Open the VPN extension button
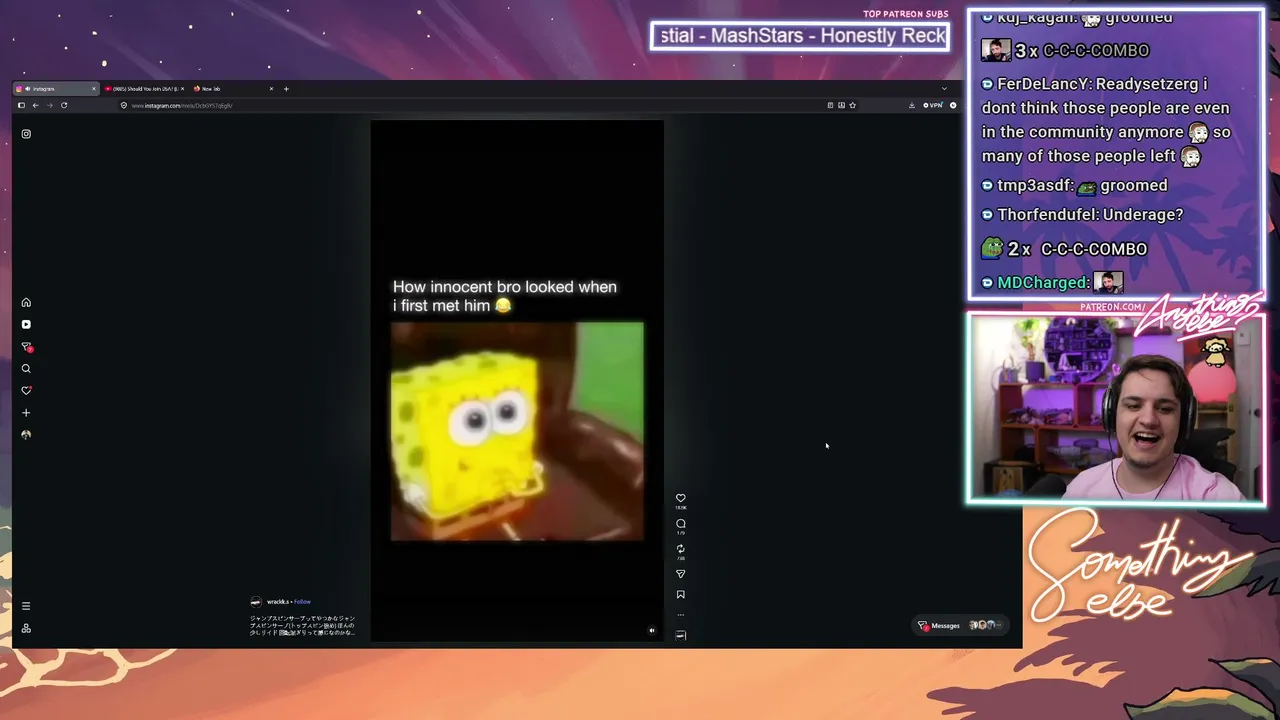1280x720 pixels. 933,105
